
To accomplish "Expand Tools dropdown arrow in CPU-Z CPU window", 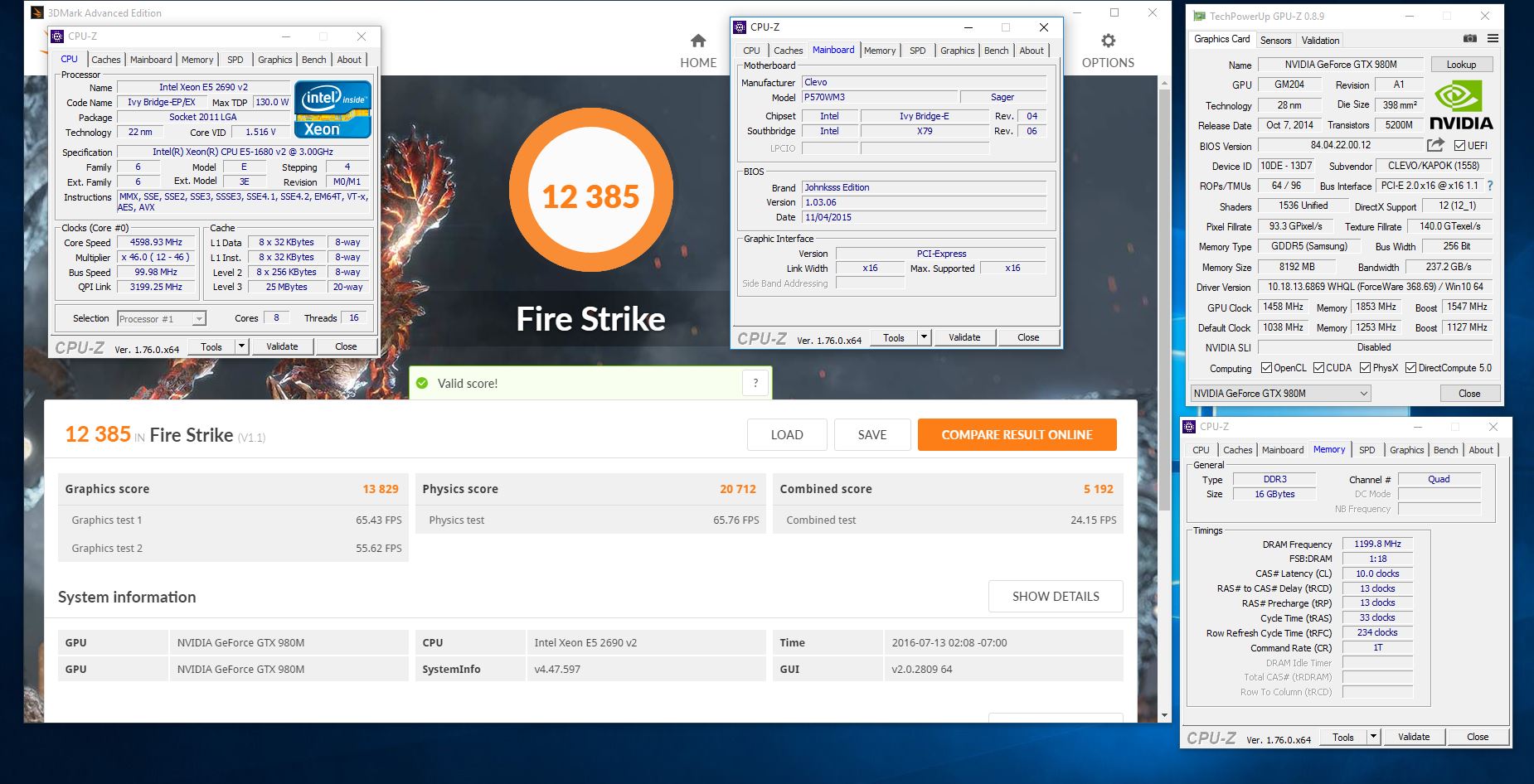I will click(241, 346).
